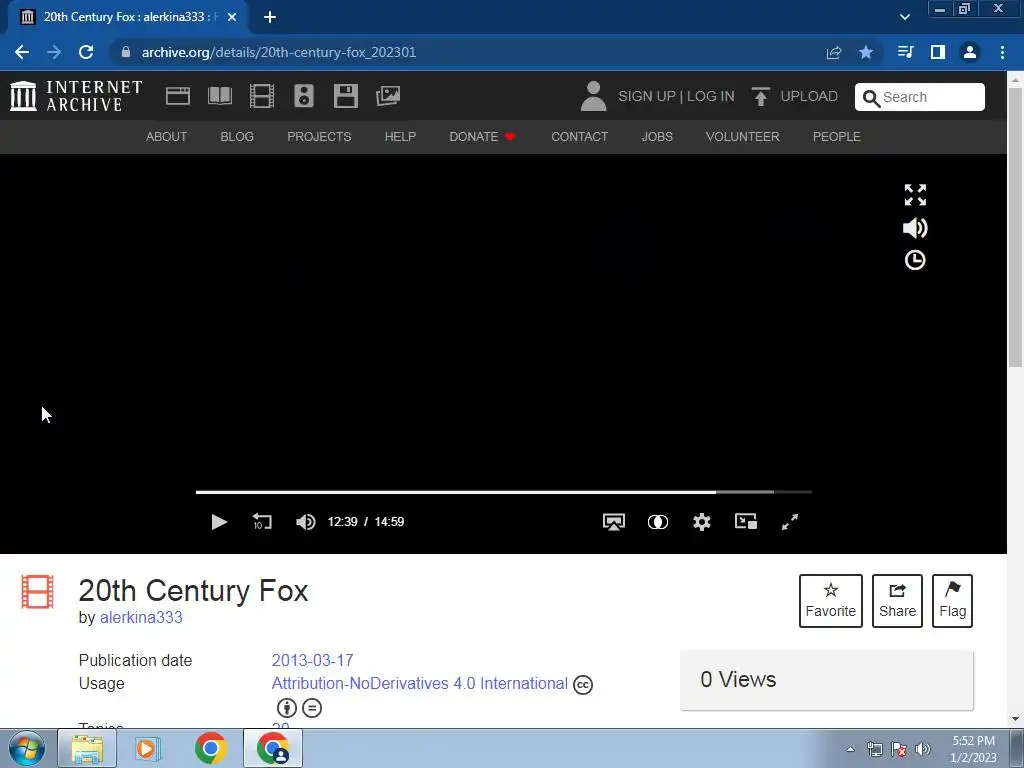Seek on the video progress bar
This screenshot has height=768, width=1024.
[504, 492]
